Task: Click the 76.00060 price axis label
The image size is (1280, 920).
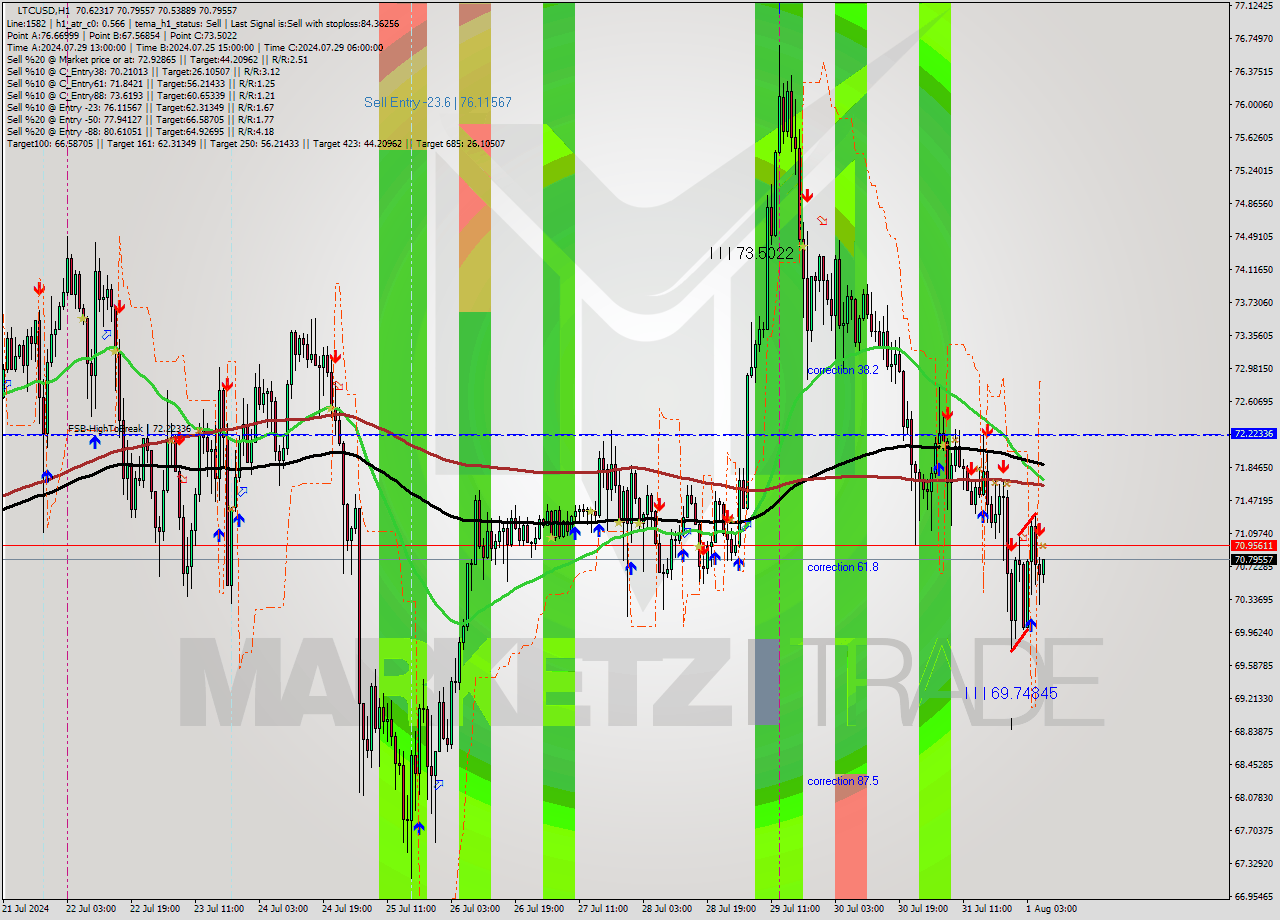Action: point(1254,105)
